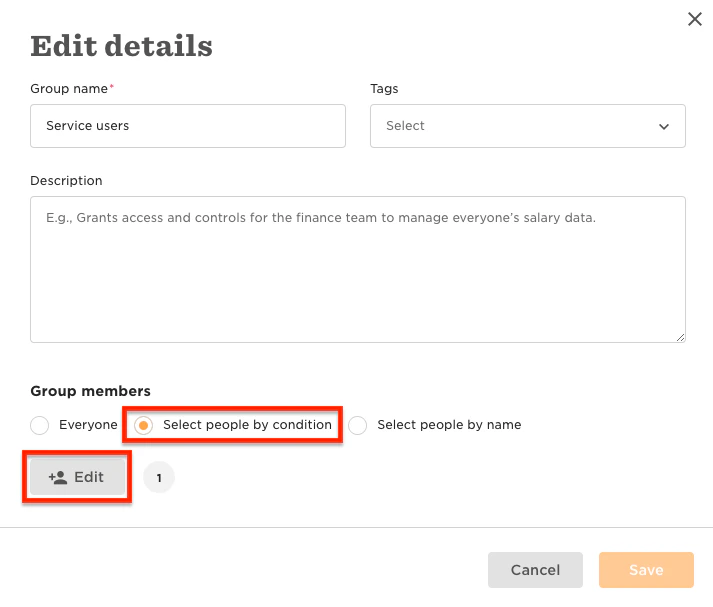
Task: Open the Tags dropdown
Action: (x=527, y=126)
